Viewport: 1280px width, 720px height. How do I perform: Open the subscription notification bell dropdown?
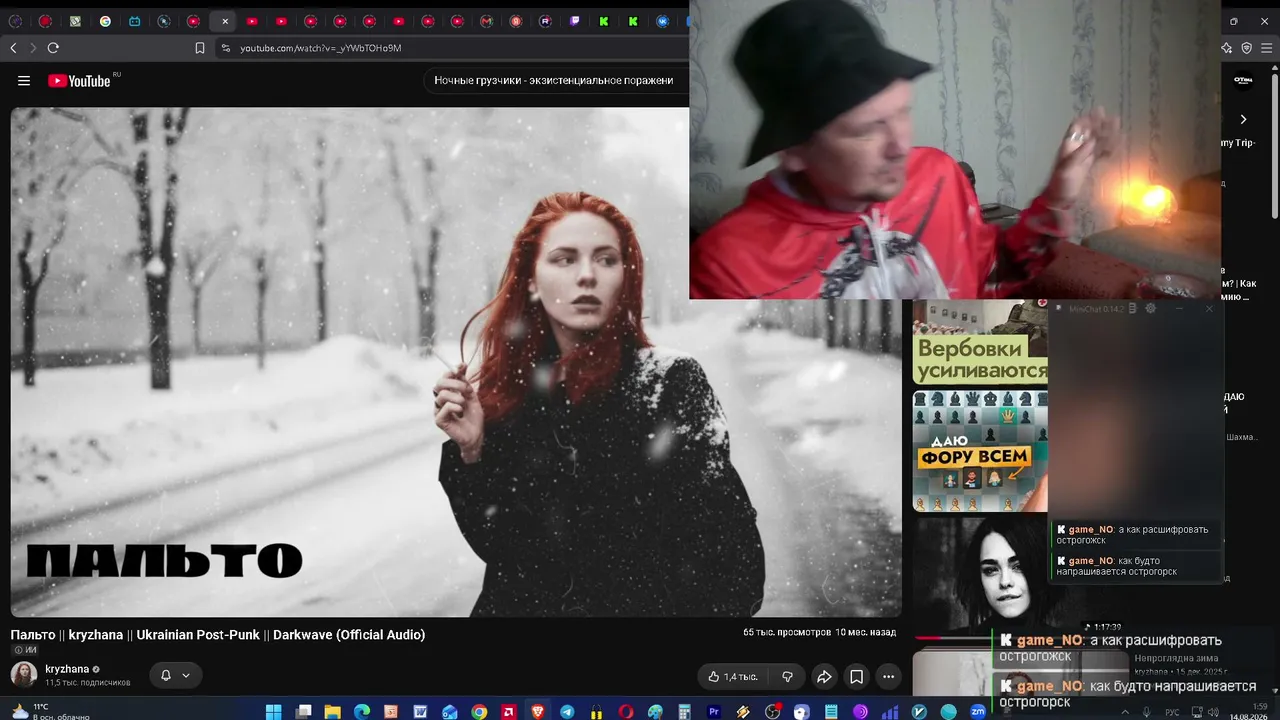[x=175, y=676]
